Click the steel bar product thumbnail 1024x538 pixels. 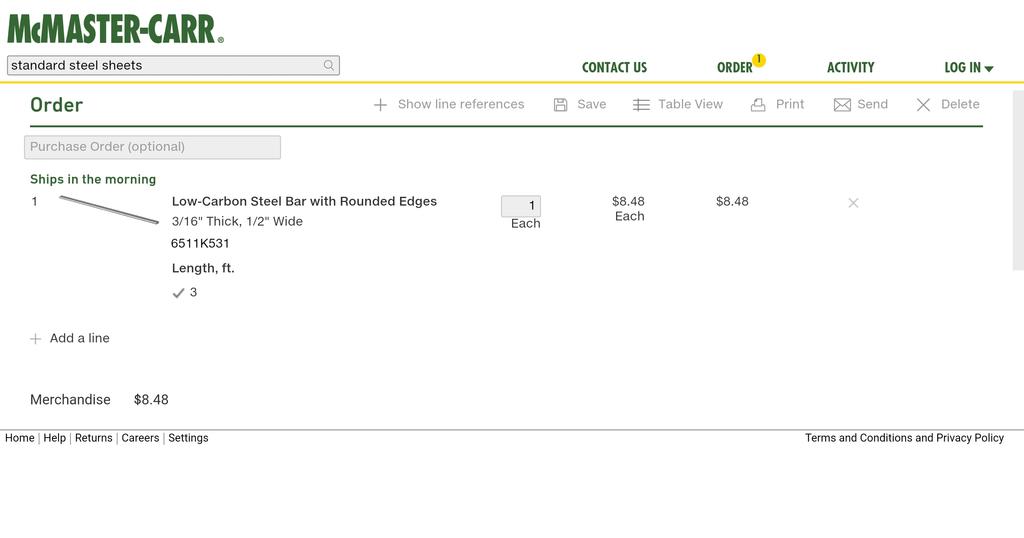[x=109, y=210]
